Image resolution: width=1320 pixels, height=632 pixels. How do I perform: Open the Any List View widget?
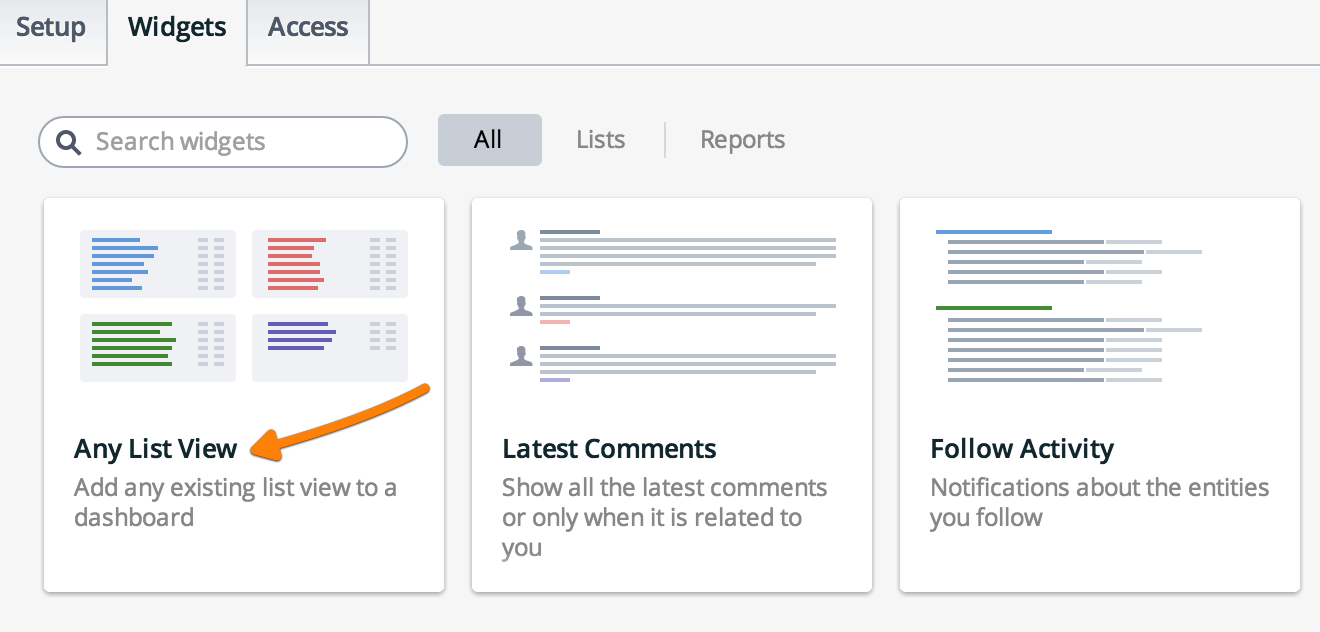coord(243,393)
